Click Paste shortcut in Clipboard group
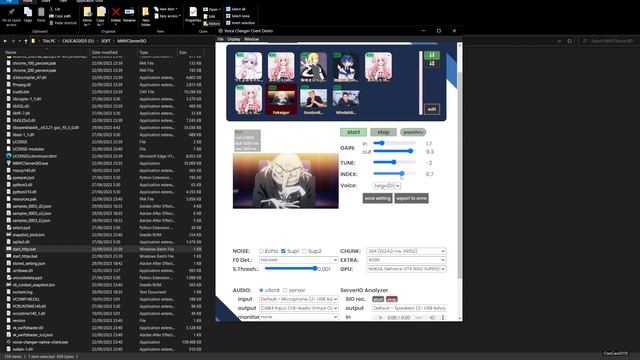The height and width of the screenshot is (360, 640). tap(62, 23)
